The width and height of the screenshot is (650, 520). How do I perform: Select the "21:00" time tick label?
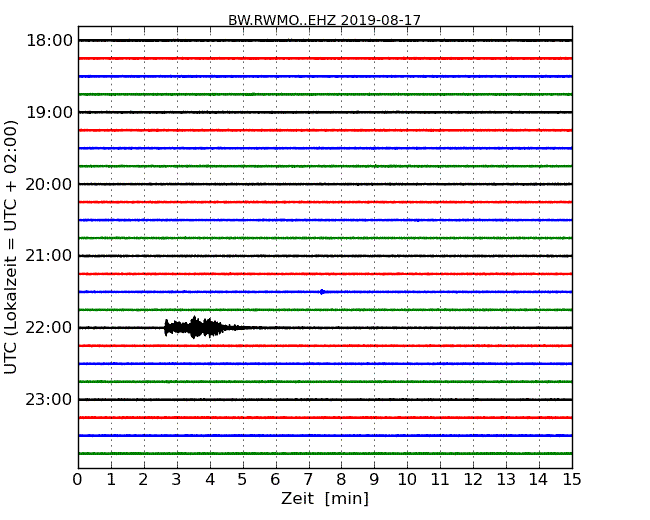point(49,256)
